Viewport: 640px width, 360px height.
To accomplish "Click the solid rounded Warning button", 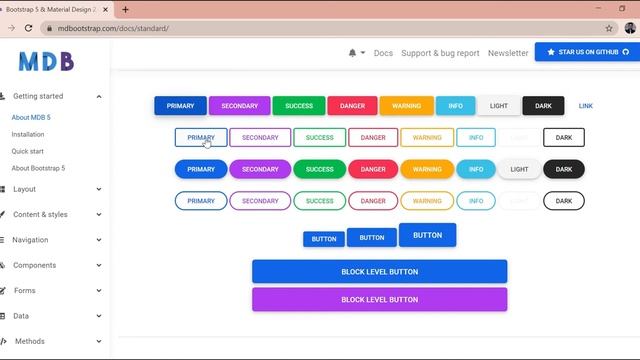I will (x=427, y=169).
